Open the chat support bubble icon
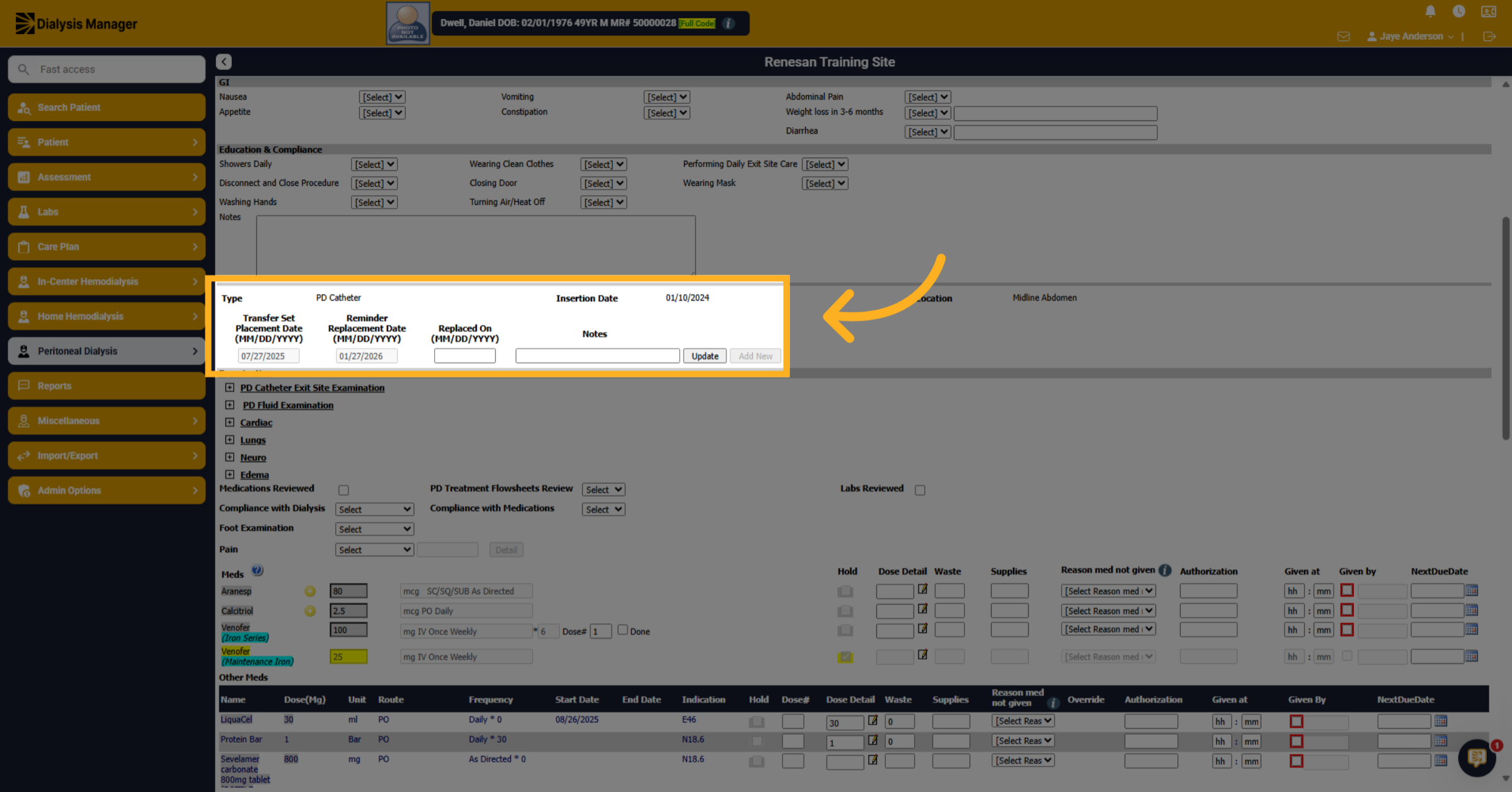1512x792 pixels. [1477, 757]
